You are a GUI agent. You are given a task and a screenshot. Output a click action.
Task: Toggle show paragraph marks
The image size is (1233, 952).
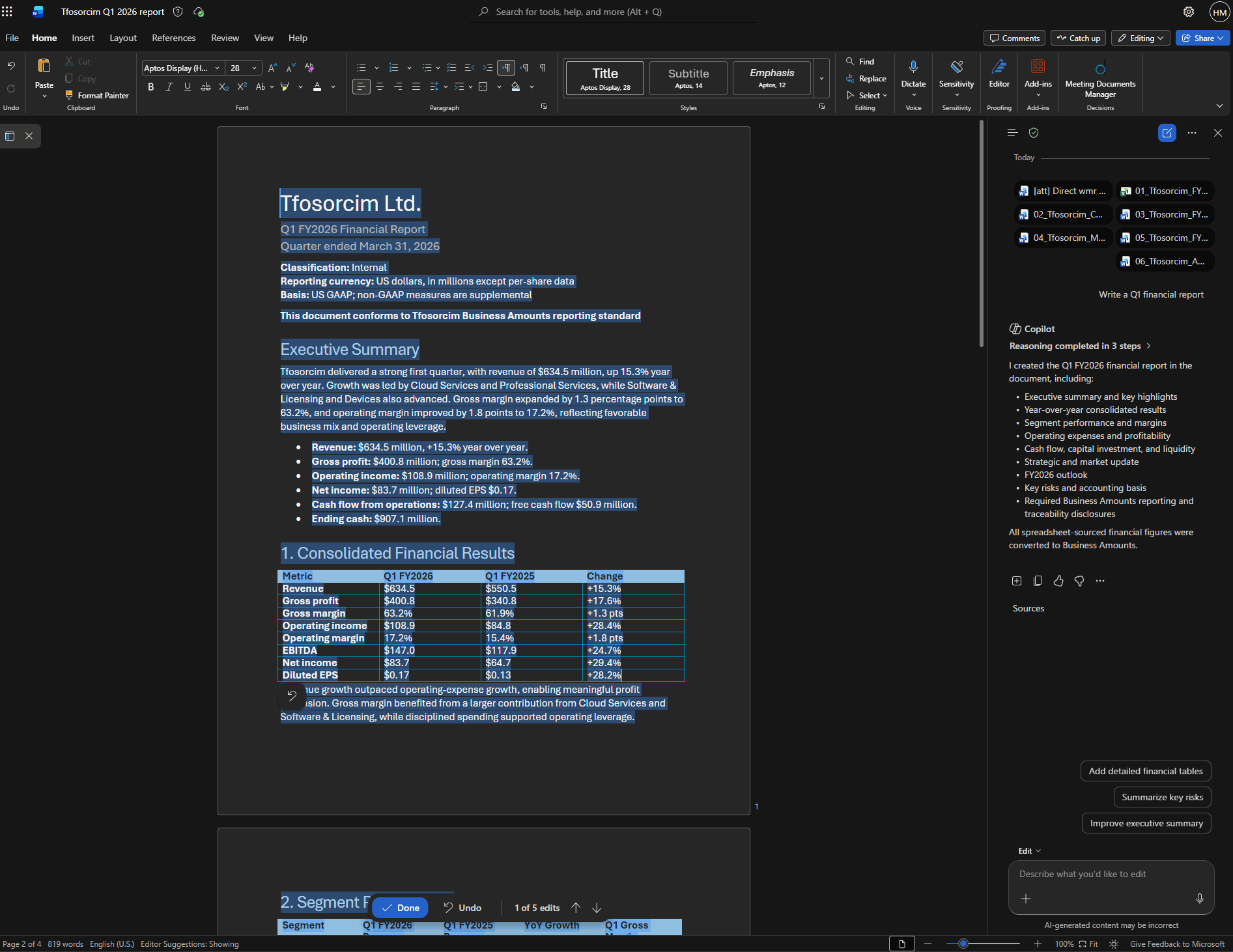[543, 68]
